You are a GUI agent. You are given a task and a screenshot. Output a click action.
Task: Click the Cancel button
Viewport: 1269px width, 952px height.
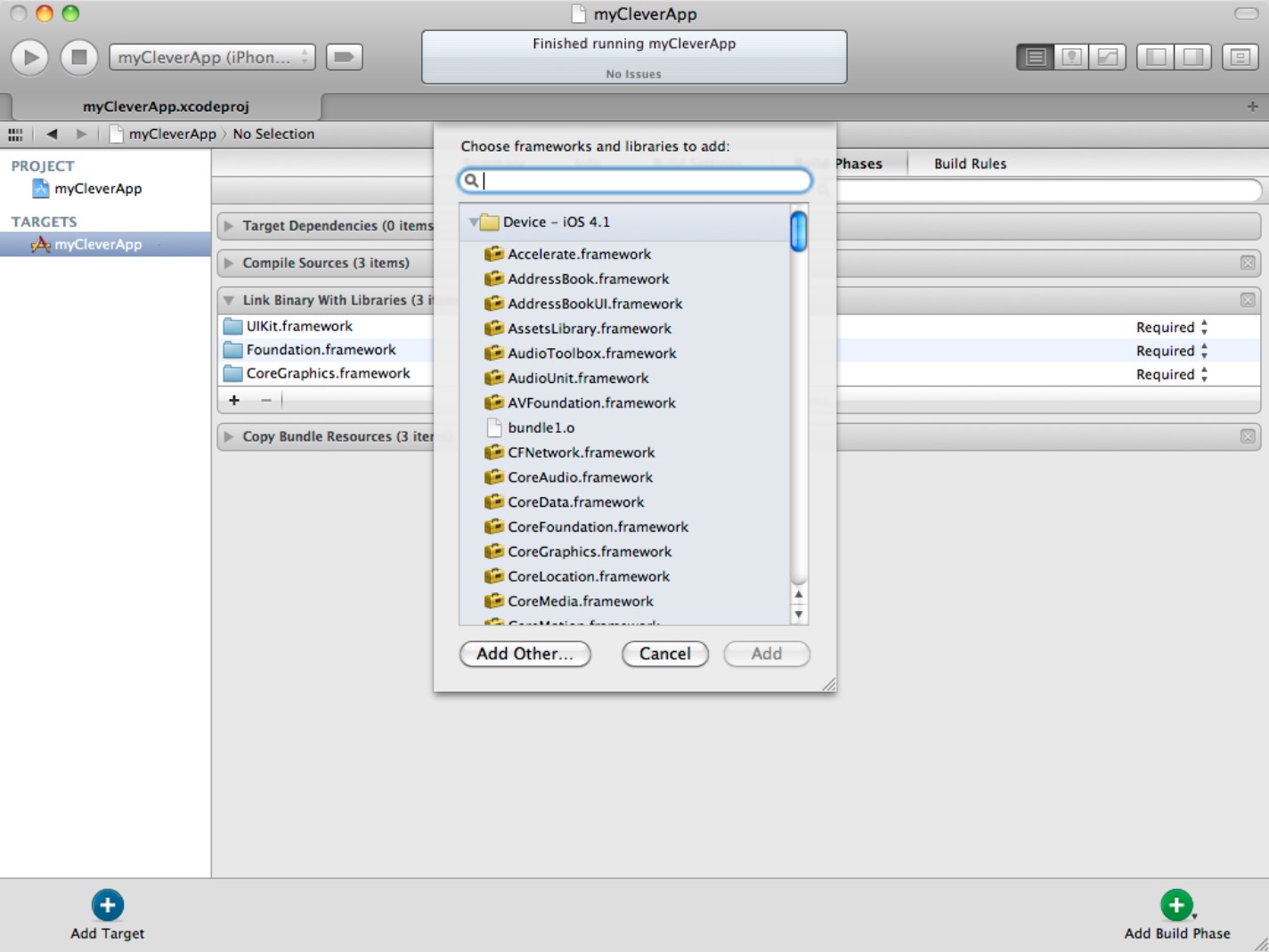click(664, 655)
